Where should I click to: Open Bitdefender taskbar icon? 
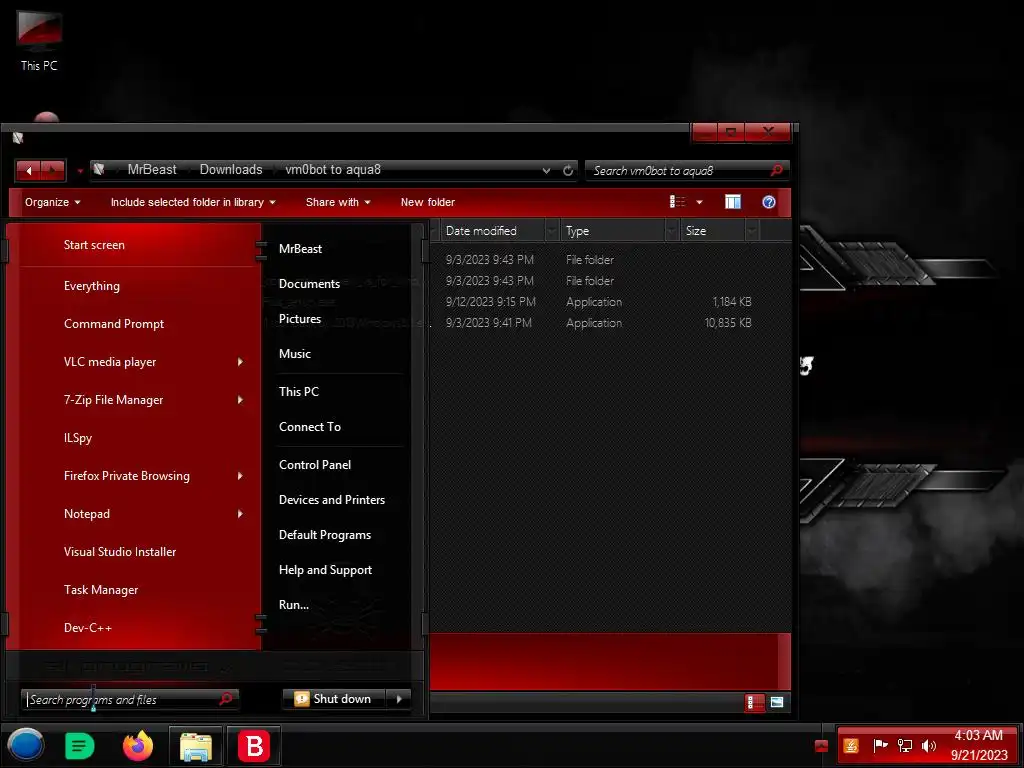254,746
